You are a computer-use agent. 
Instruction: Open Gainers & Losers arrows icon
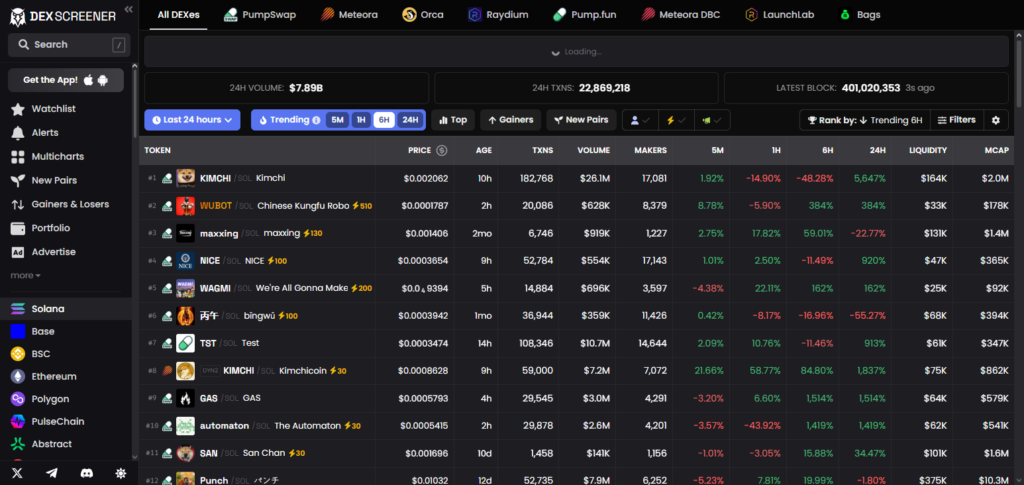click(18, 204)
